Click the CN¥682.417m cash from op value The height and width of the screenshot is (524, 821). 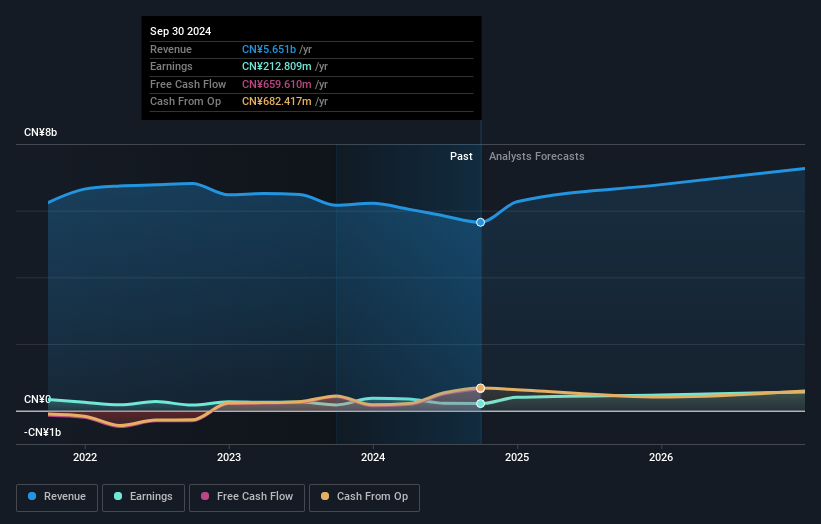(276, 102)
